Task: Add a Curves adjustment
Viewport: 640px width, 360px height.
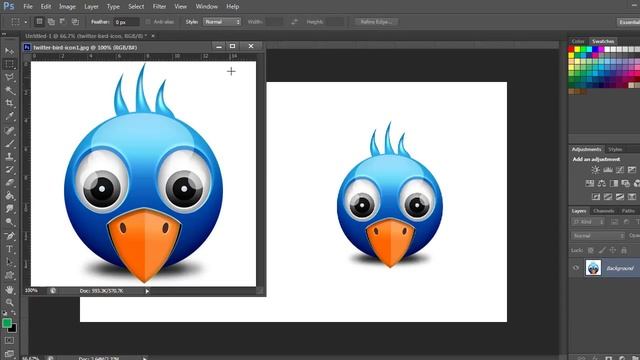Action: coord(620,170)
